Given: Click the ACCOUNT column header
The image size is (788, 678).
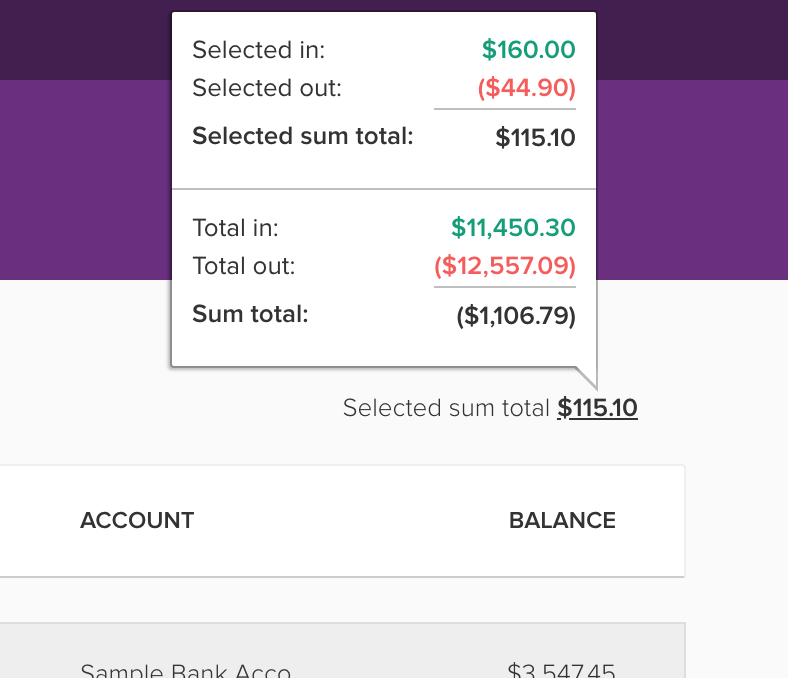Looking at the screenshot, I should (137, 520).
